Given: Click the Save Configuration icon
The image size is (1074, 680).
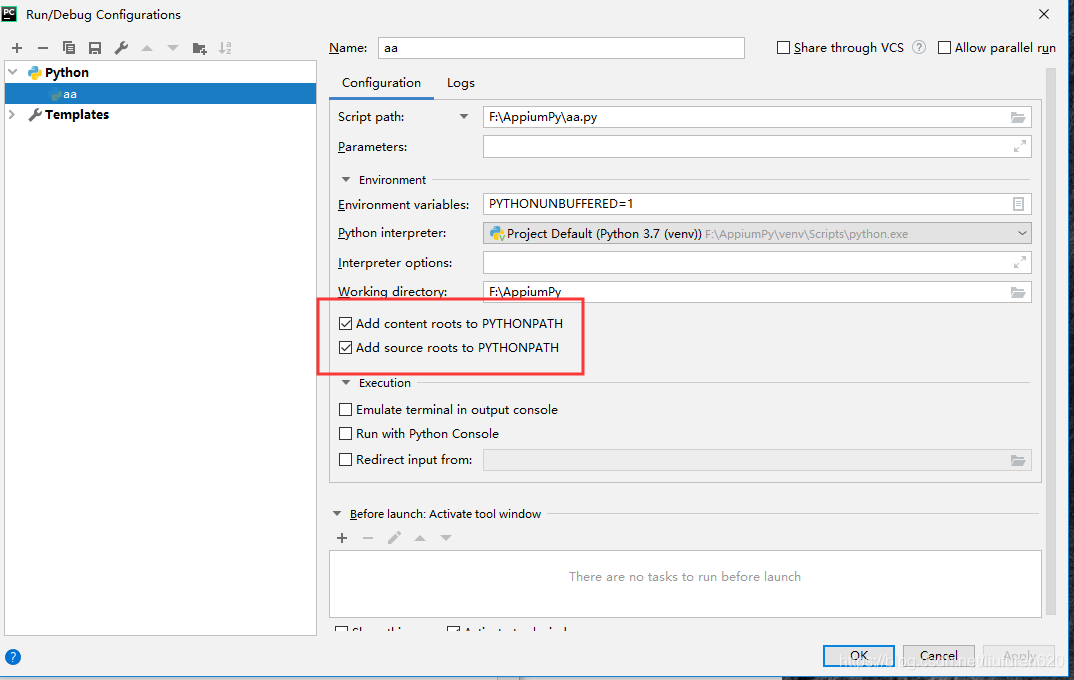Looking at the screenshot, I should coord(94,47).
